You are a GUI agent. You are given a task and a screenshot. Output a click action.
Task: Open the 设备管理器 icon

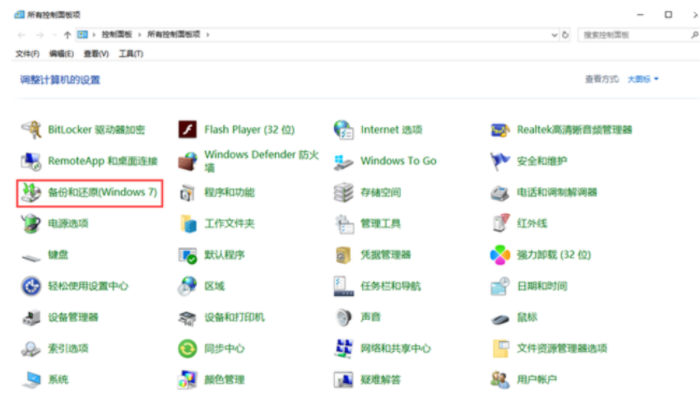coord(31,318)
